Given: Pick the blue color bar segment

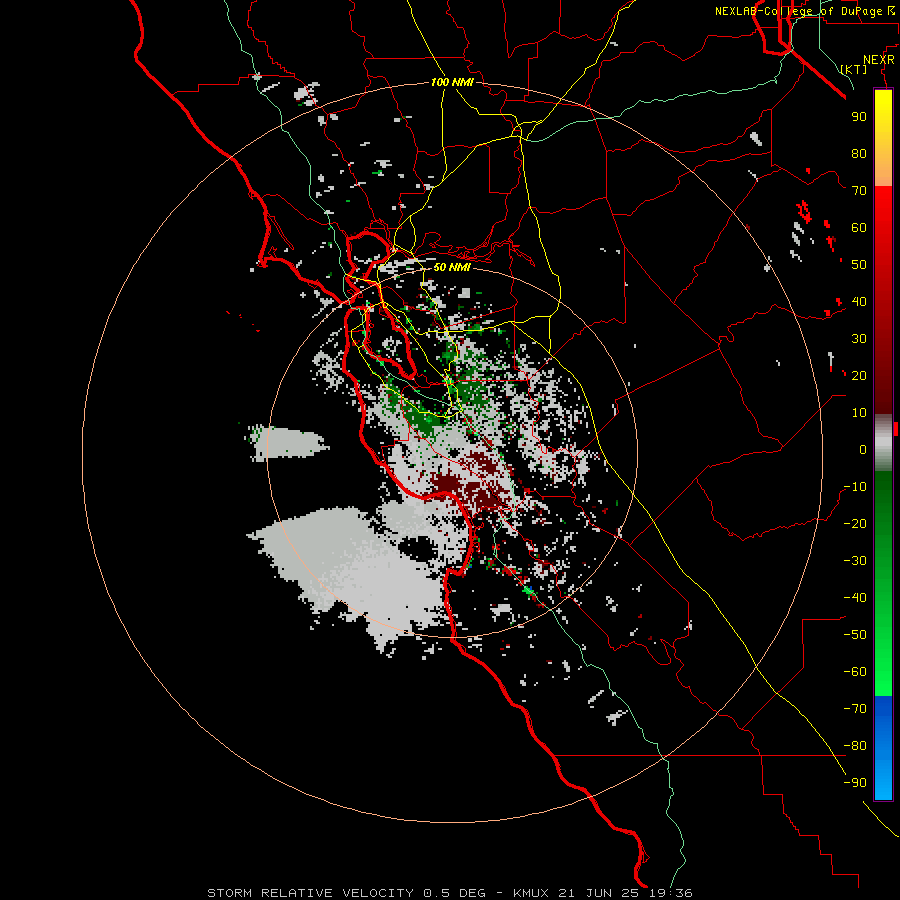Looking at the screenshot, I should 883,747.
